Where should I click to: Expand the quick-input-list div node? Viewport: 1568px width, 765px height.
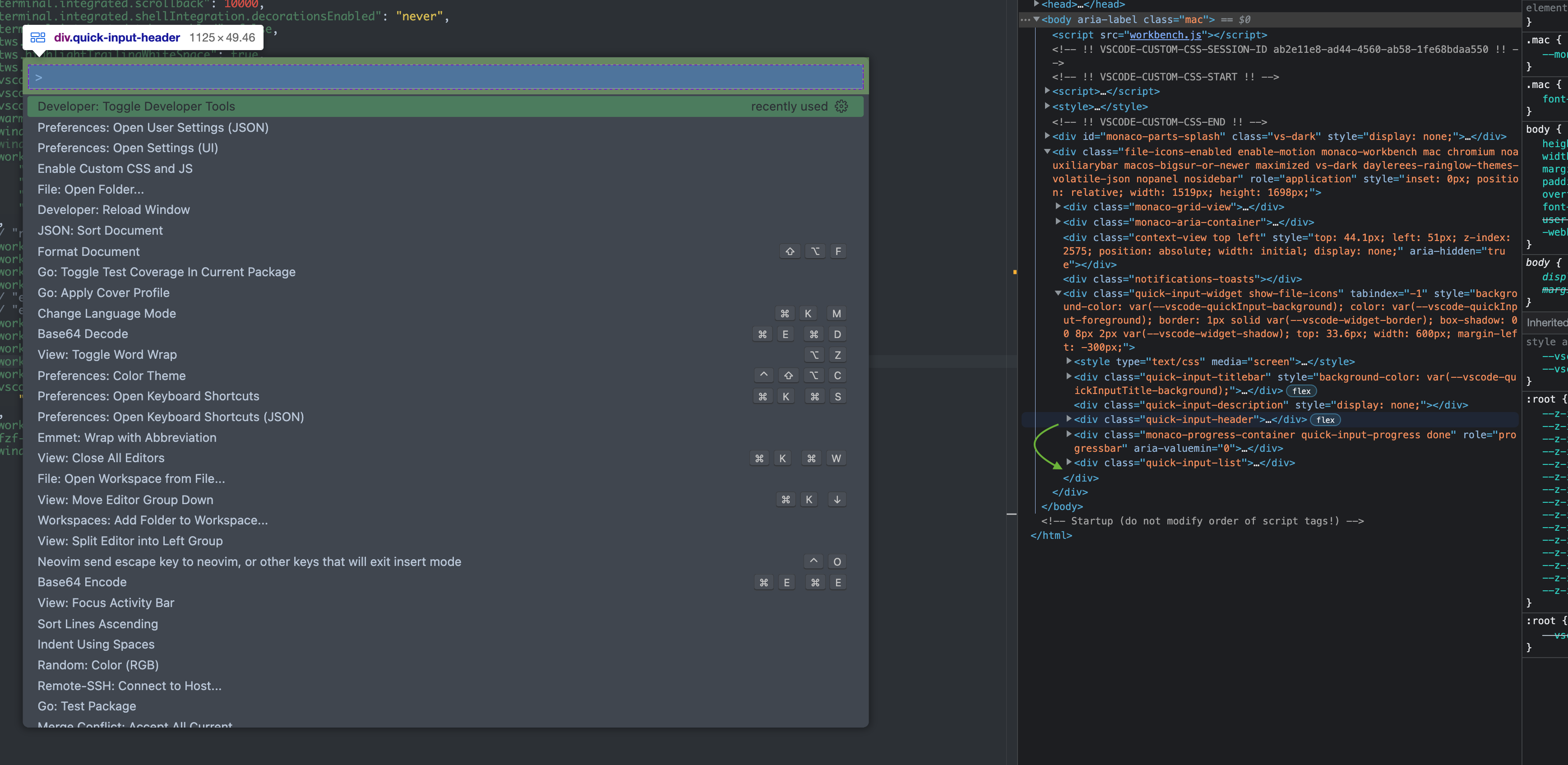(1069, 463)
